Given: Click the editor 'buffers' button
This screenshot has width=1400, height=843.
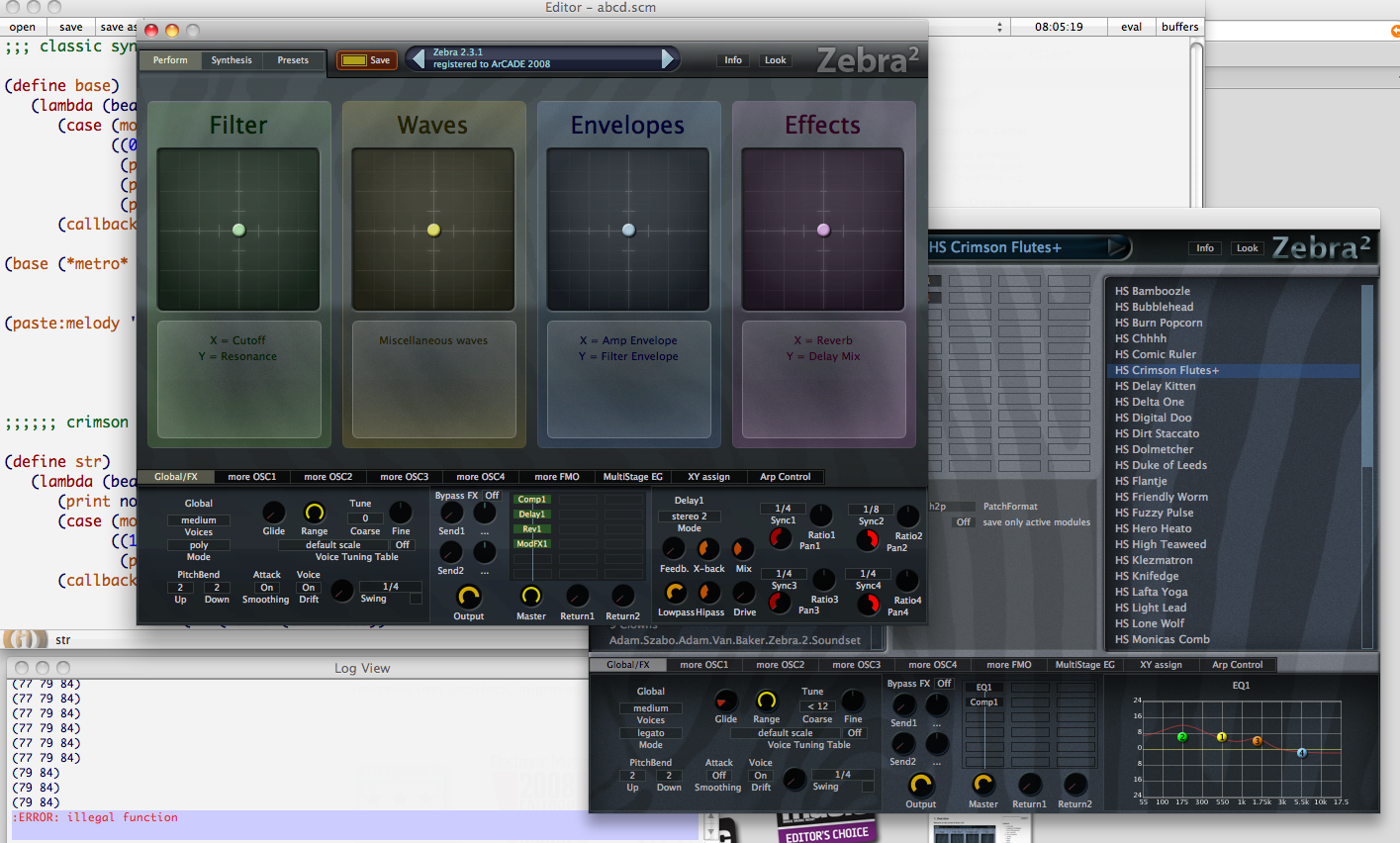Looking at the screenshot, I should [x=1180, y=27].
